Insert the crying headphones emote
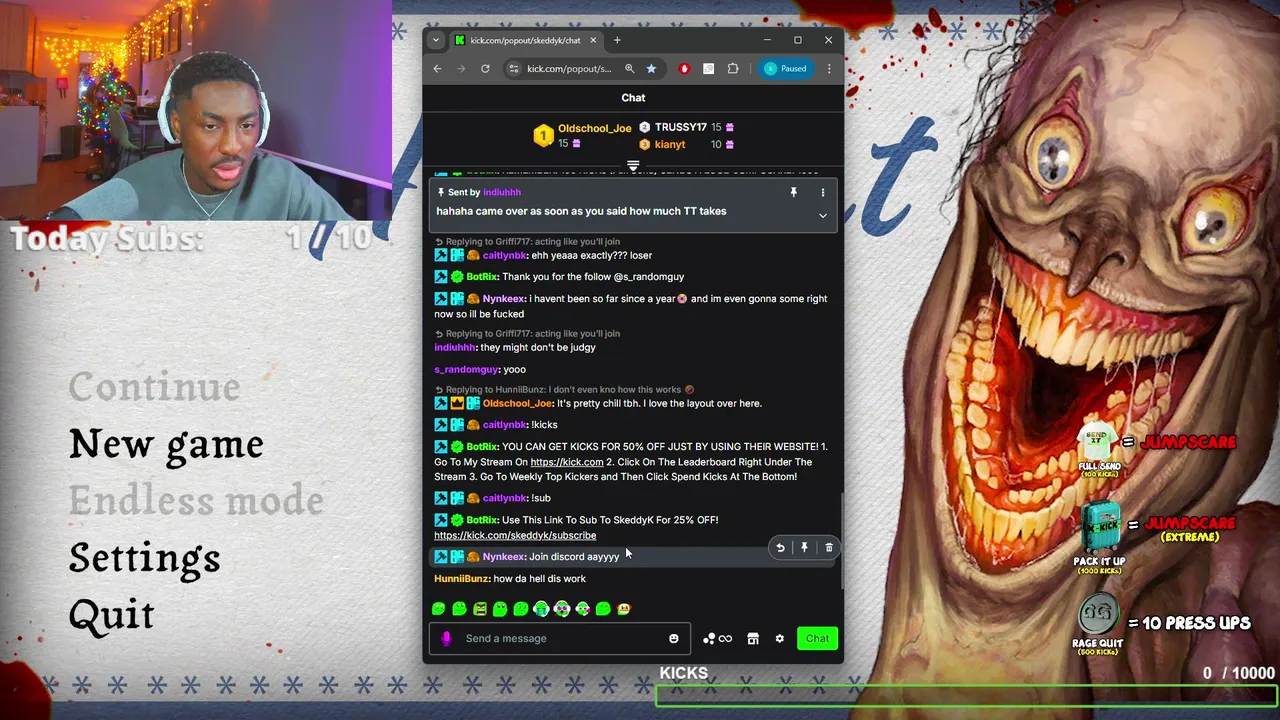This screenshot has height=720, width=1280. click(541, 608)
